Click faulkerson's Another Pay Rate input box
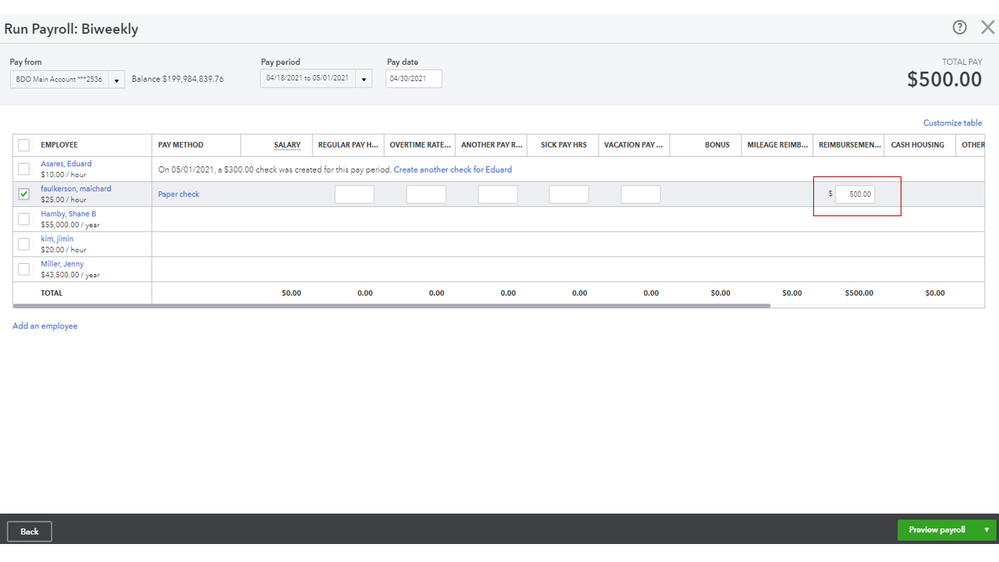This screenshot has height=562, width=999. 498,194
